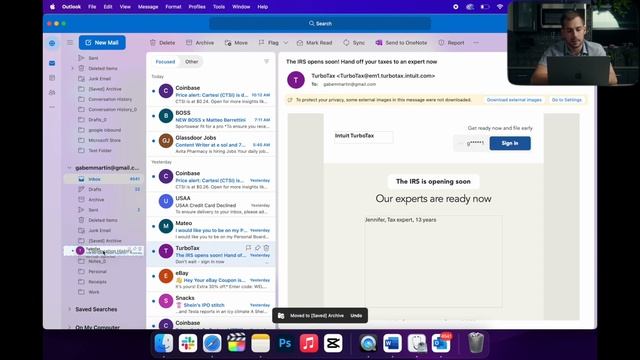This screenshot has height=360, width=640.
Task: Switch to the Other tab
Action: (x=191, y=62)
